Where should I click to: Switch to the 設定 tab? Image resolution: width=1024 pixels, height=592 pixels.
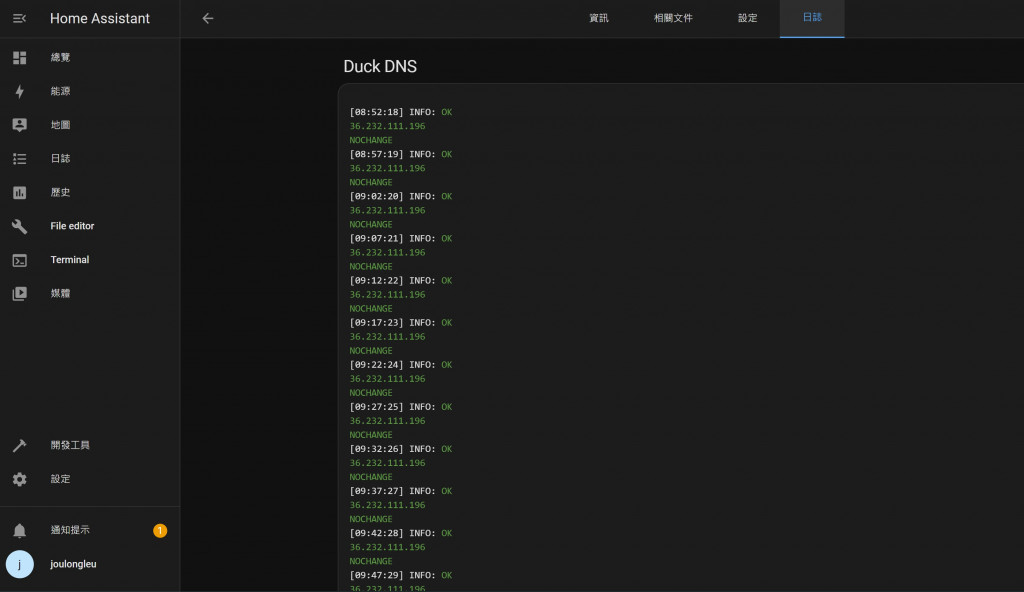(x=747, y=18)
